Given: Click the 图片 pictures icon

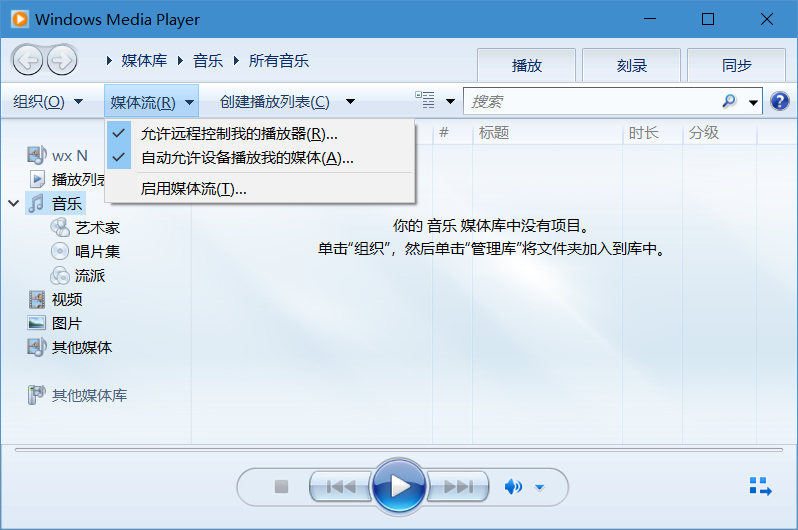Looking at the screenshot, I should [37, 323].
